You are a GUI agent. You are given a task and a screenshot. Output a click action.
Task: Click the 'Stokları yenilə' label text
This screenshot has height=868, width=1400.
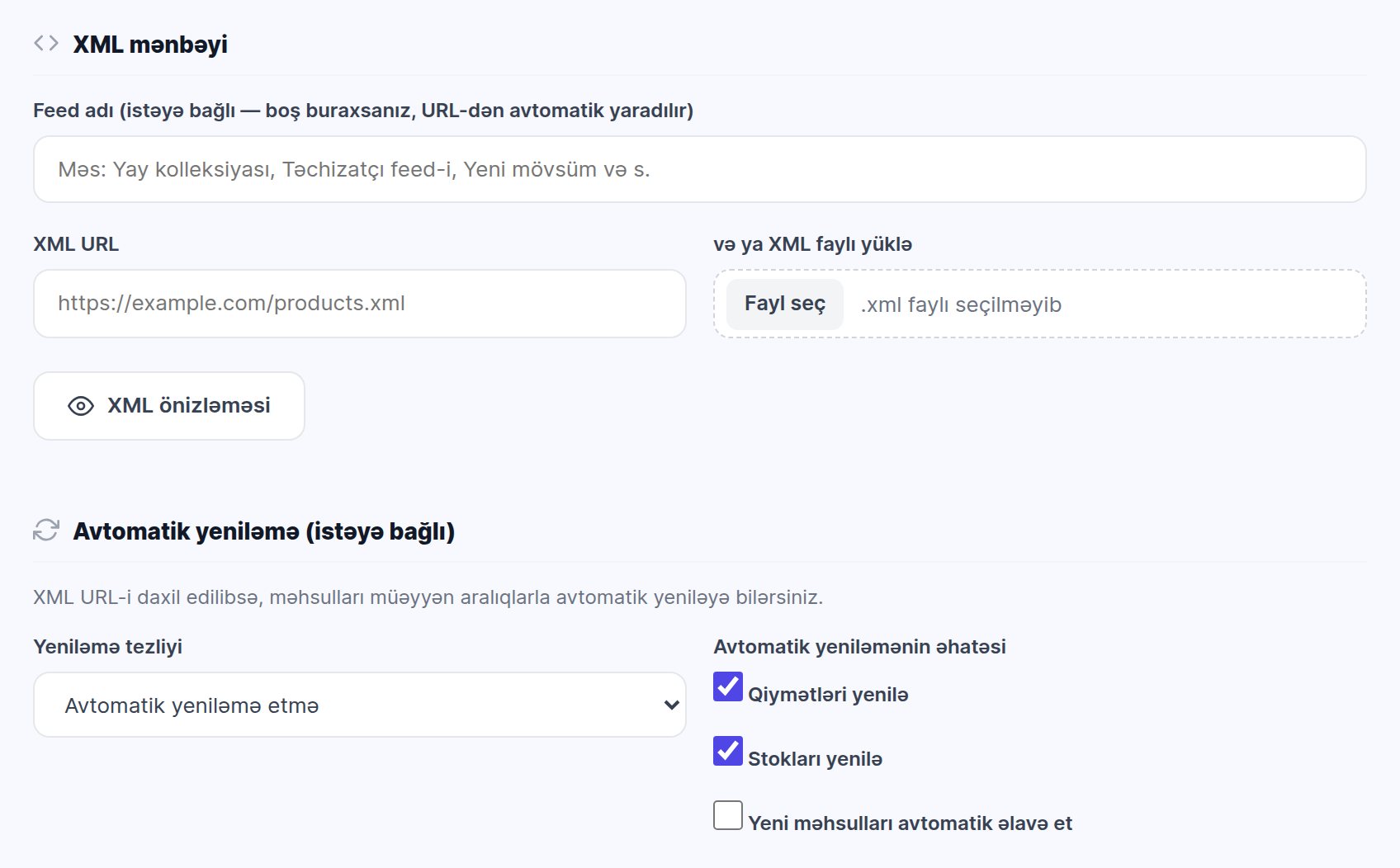[x=815, y=759]
